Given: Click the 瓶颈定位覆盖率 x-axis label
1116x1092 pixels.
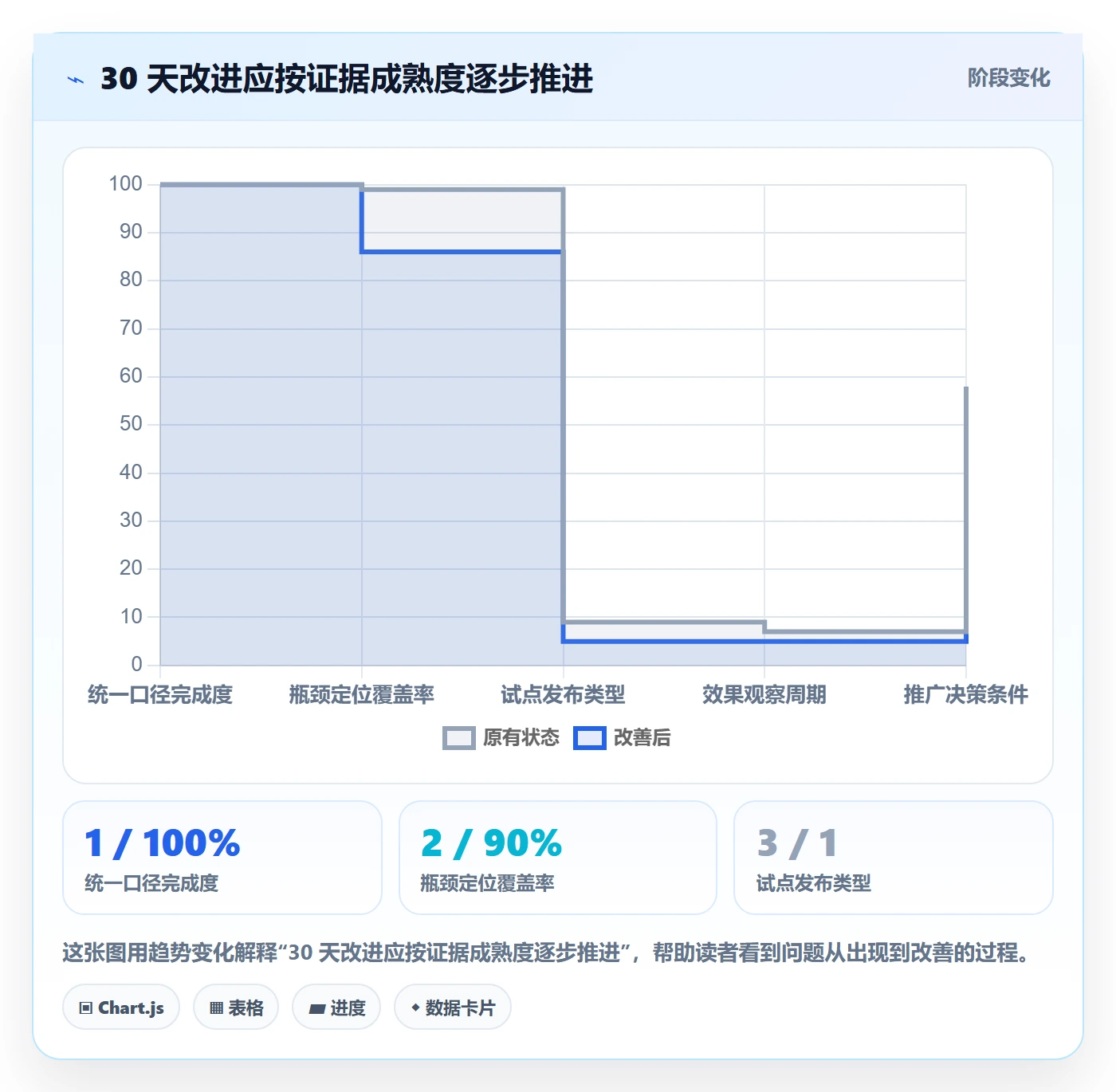Looking at the screenshot, I should [362, 695].
